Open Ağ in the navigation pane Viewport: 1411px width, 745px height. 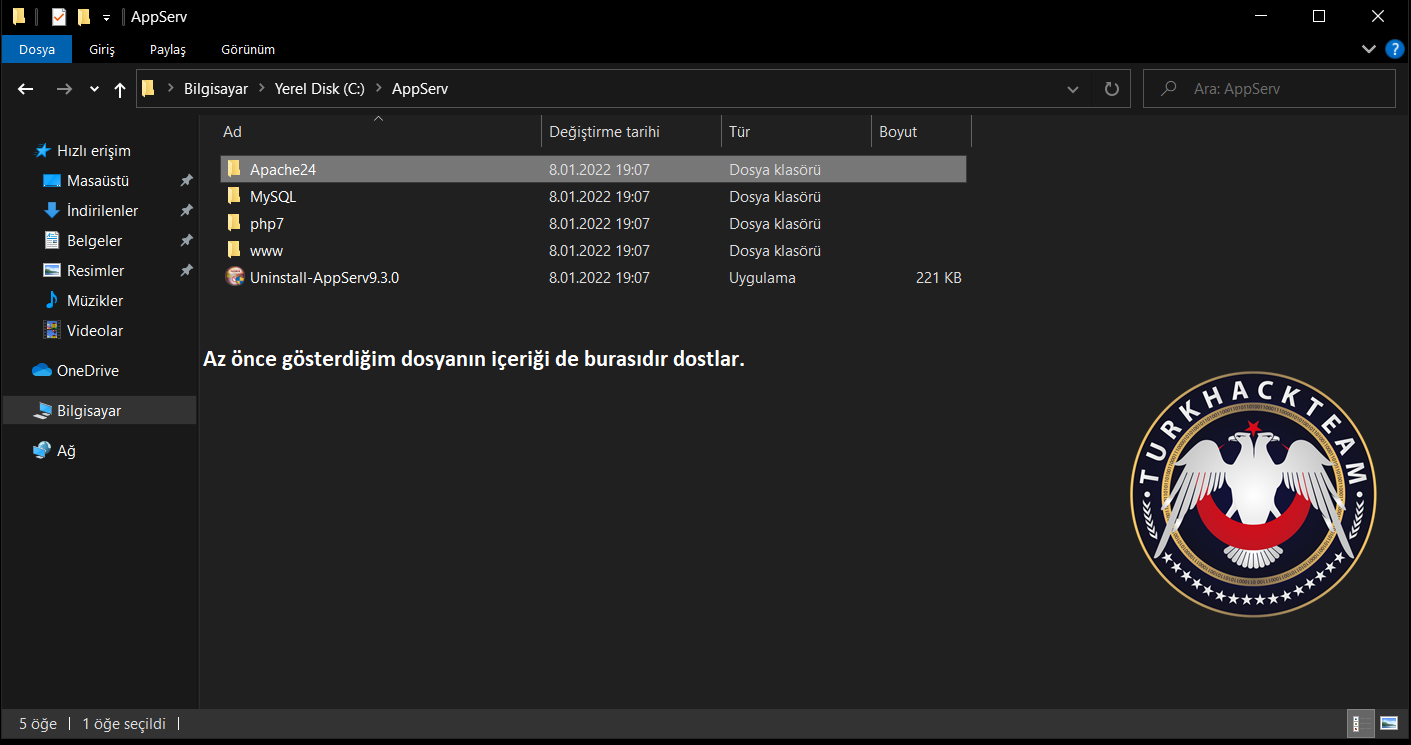point(66,451)
